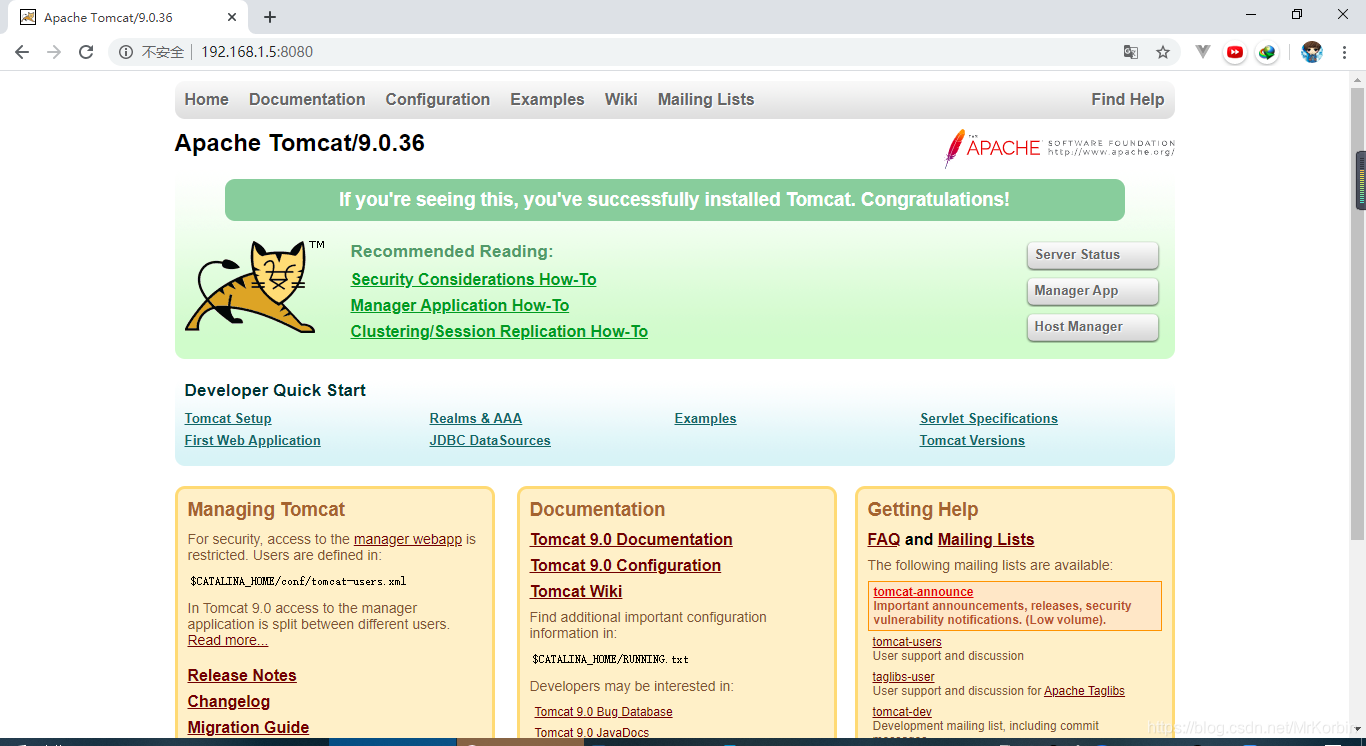This screenshot has width=1366, height=746.
Task: Click Find Help in the navigation bar
Action: tap(1128, 99)
